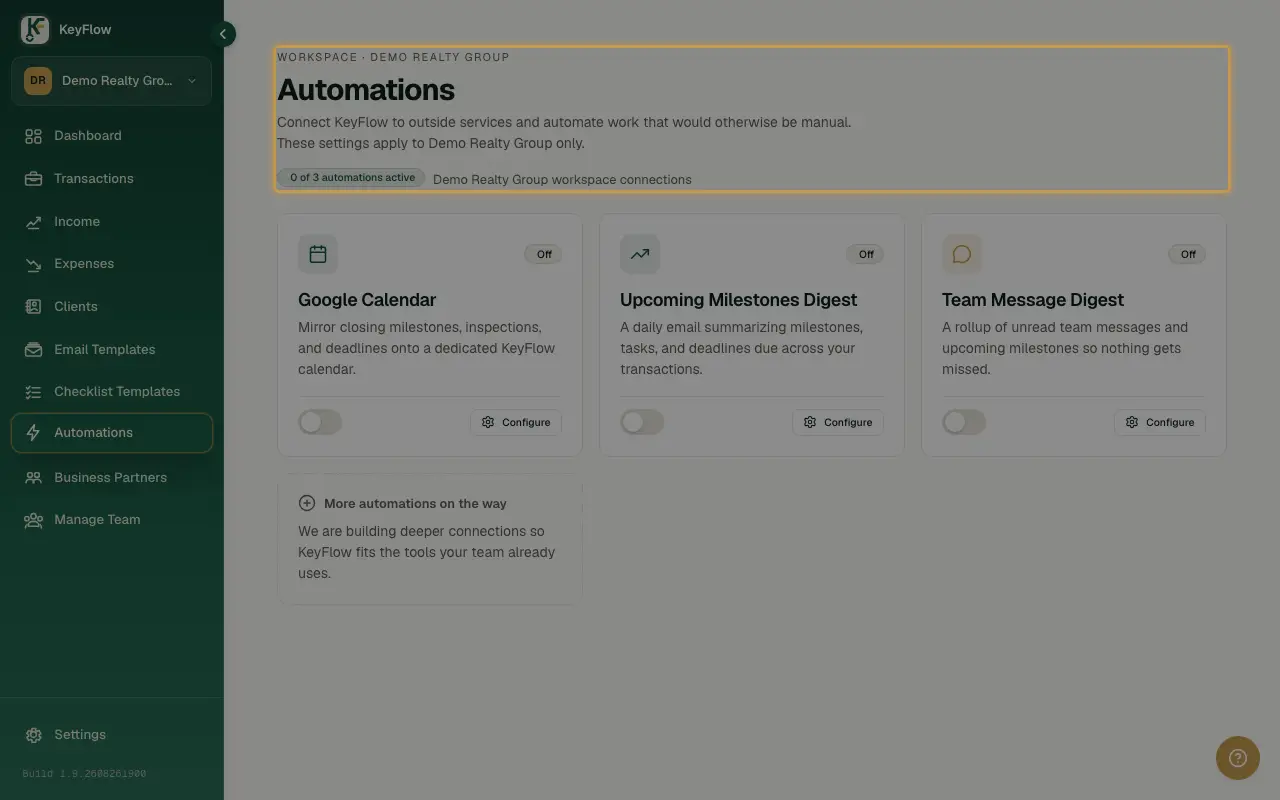
Task: Click the Dashboard grid icon
Action: point(34,136)
